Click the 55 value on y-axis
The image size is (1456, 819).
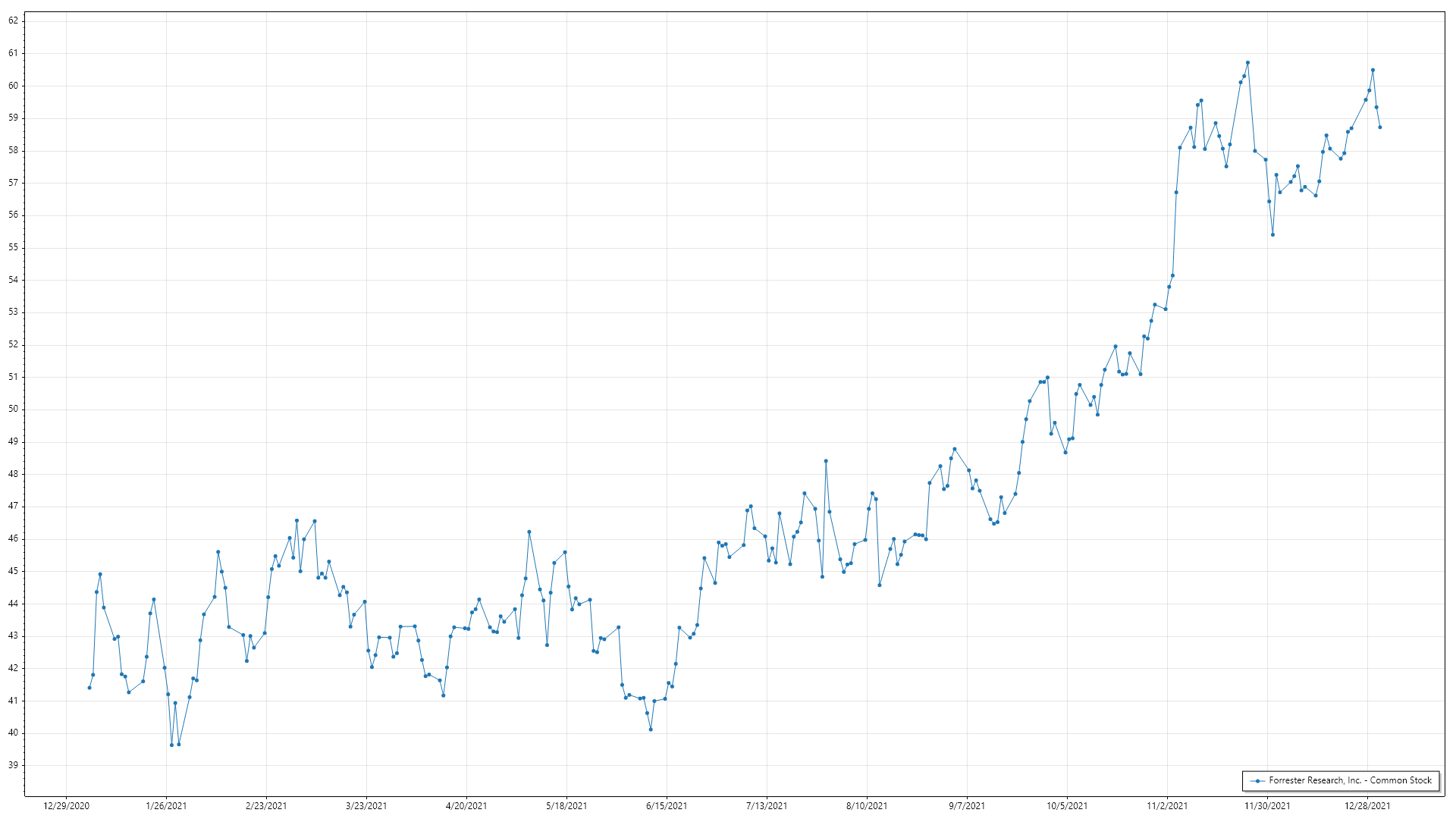click(13, 247)
